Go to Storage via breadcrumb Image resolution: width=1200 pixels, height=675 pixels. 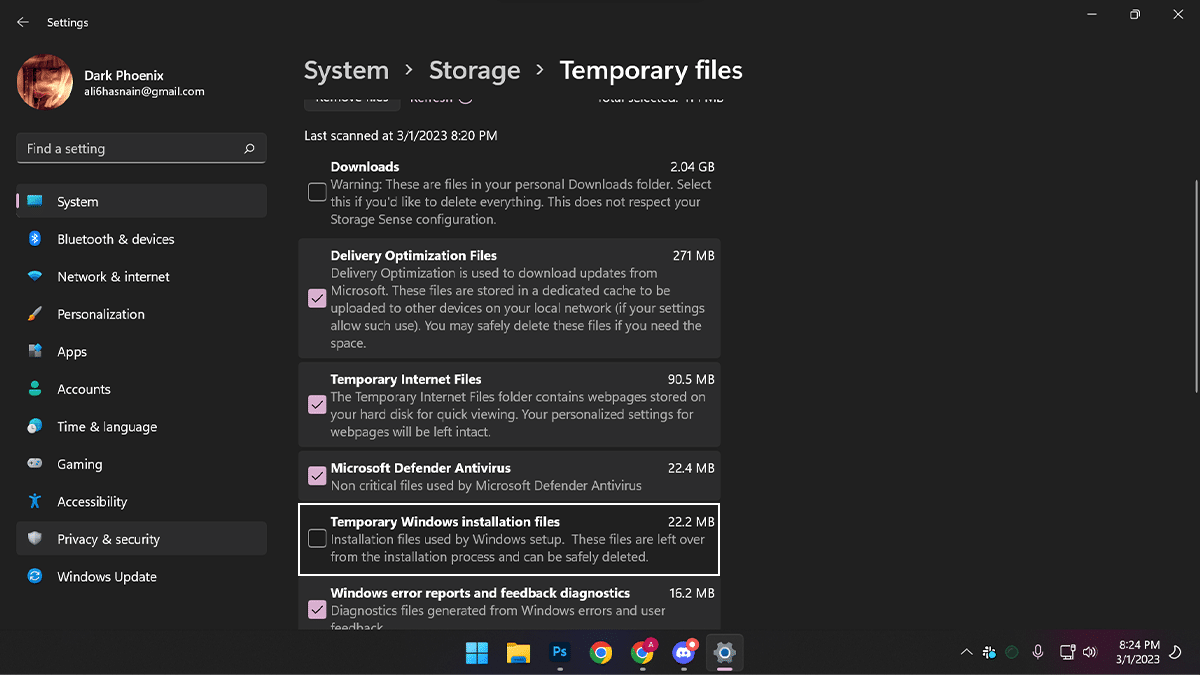coord(474,71)
